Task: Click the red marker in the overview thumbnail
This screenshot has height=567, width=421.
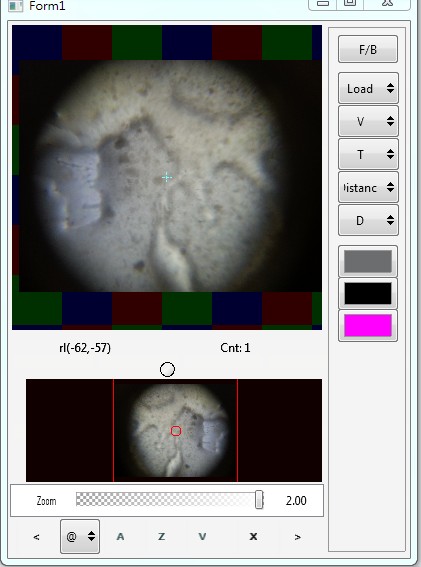Action: point(176,431)
